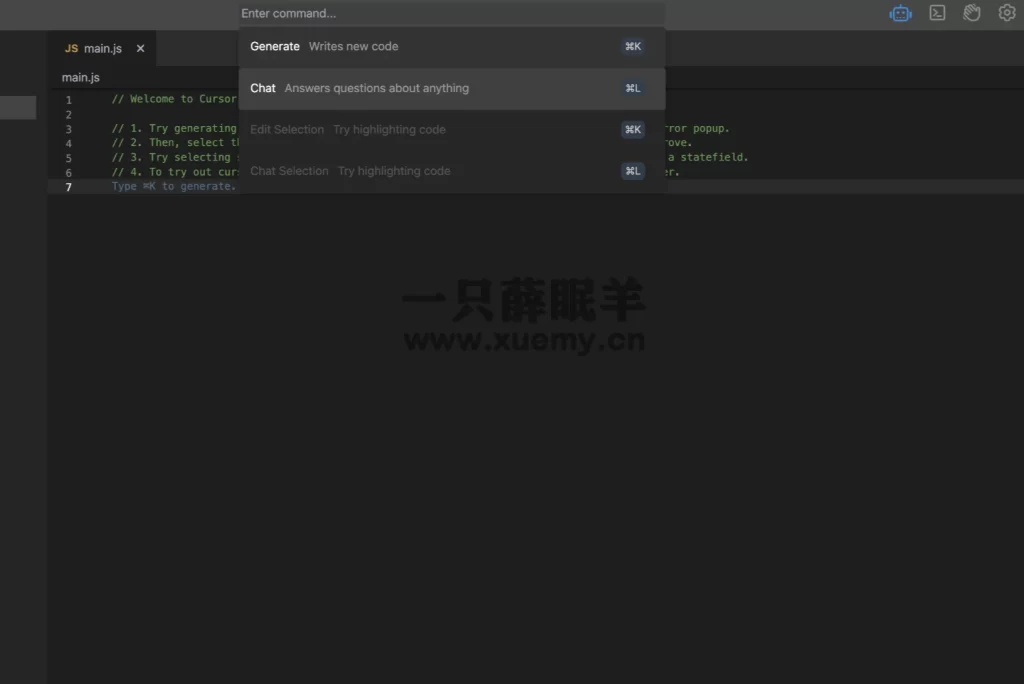Focus the Enter command input field
1024x684 pixels.
click(x=451, y=13)
